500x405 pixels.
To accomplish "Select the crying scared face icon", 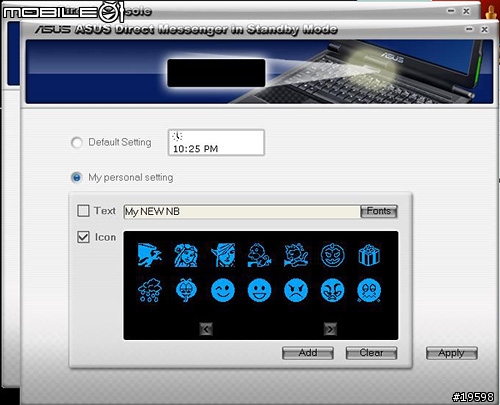I will click(x=369, y=290).
